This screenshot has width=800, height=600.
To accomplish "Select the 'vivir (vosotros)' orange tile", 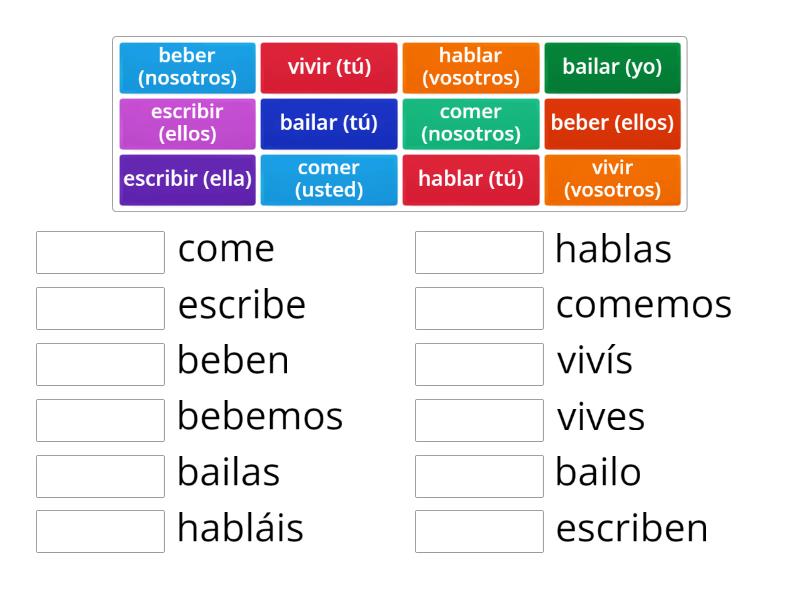I will point(612,179).
